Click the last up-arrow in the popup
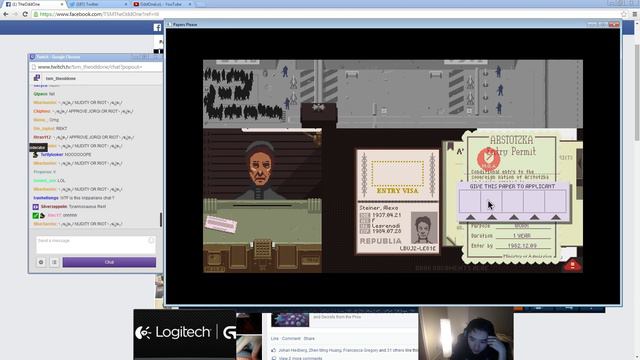The height and width of the screenshot is (360, 640). (556, 217)
